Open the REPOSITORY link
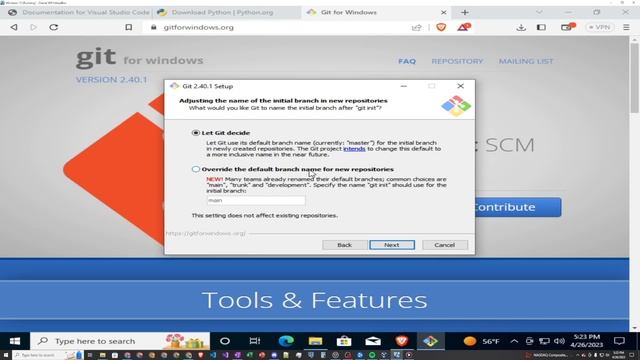The height and width of the screenshot is (360, 640). tap(457, 61)
